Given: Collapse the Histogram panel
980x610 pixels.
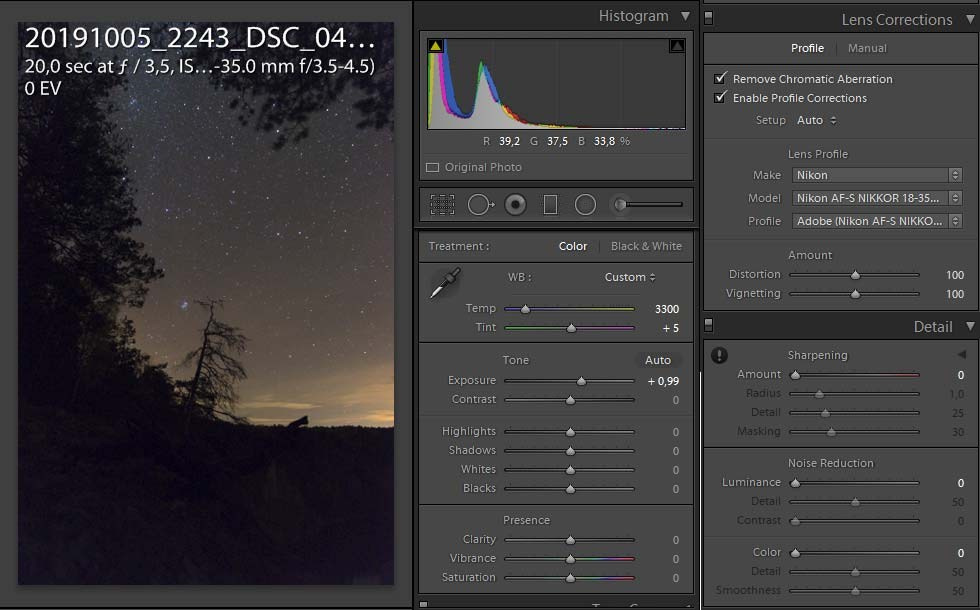Looking at the screenshot, I should (x=684, y=16).
